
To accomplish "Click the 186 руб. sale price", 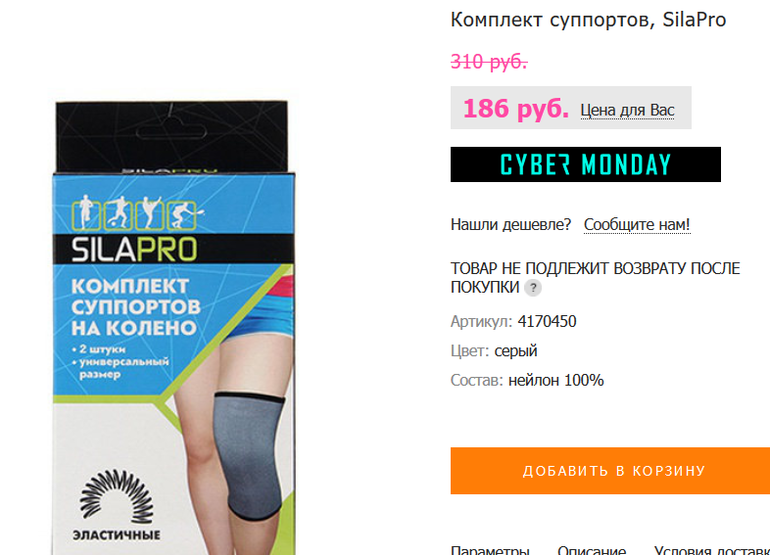I will click(x=516, y=108).
